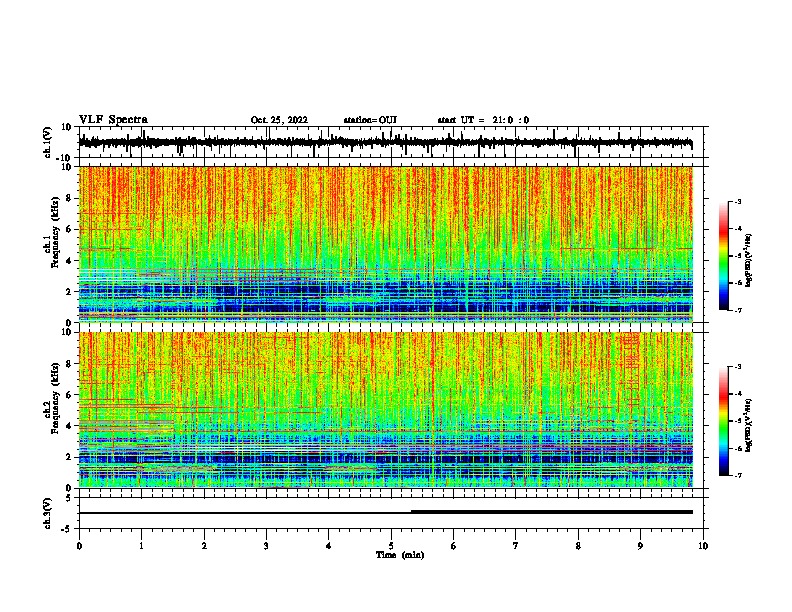Click the "-7" tick on ch.1 colorbar

(x=737, y=310)
